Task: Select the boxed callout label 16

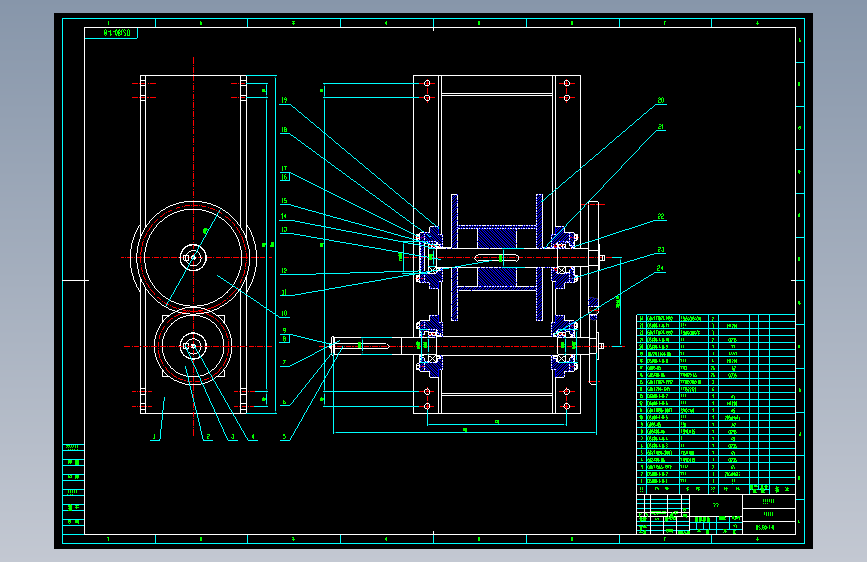Action: pos(285,177)
